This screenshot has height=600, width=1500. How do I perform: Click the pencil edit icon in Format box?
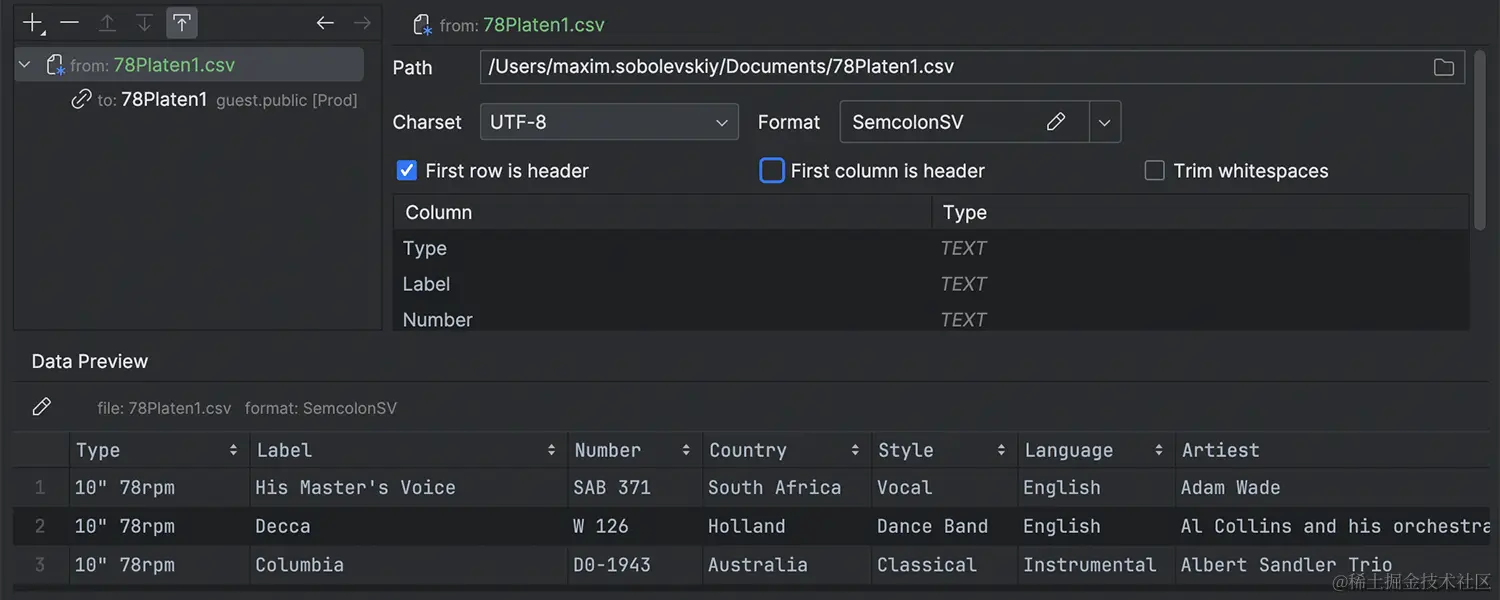tap(1056, 122)
